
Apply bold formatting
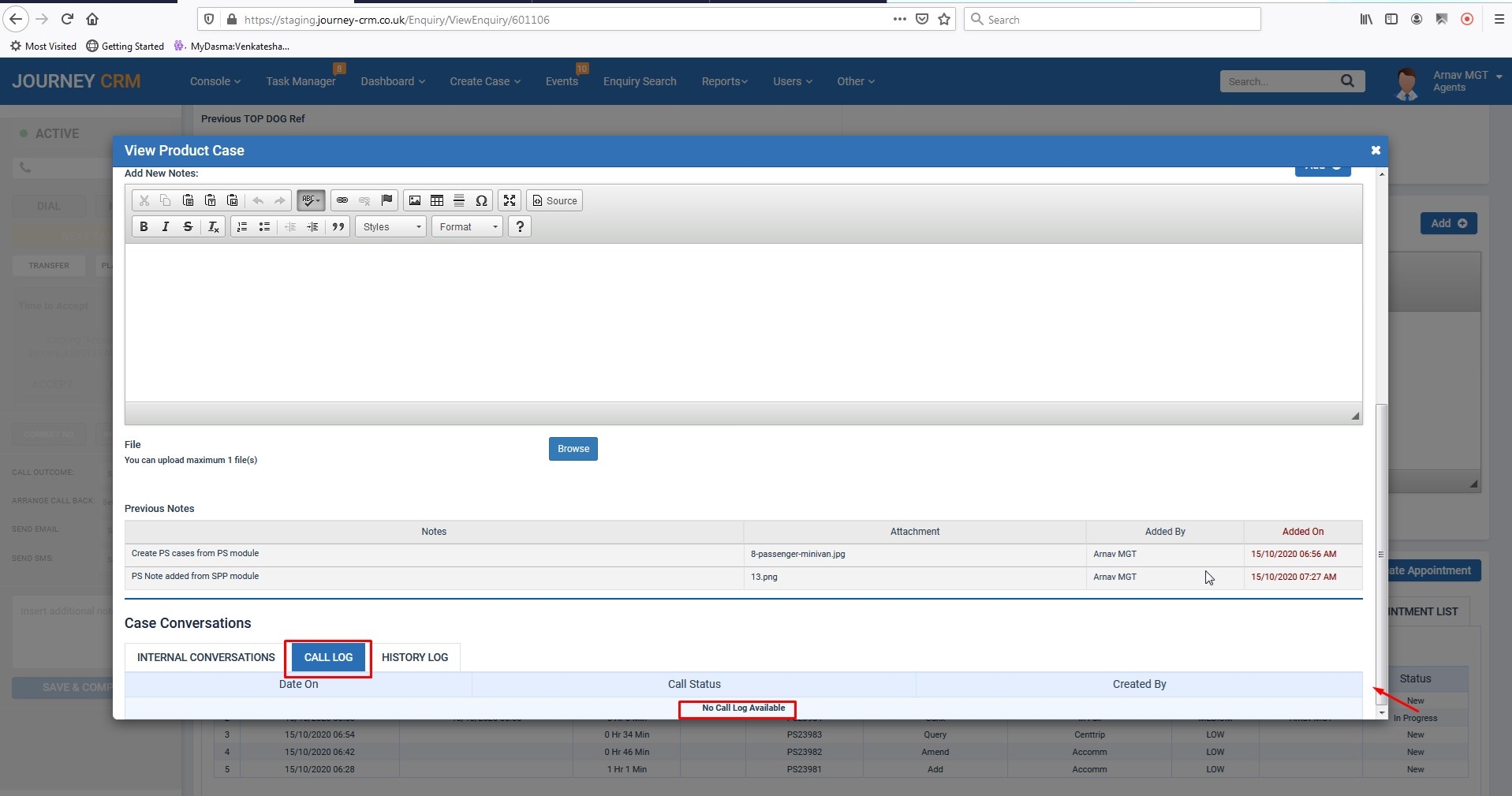click(144, 226)
